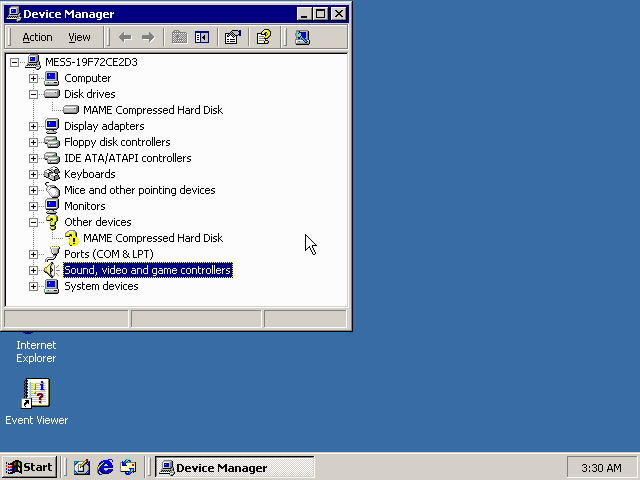Select MAME Compressed Hard Disk under Other devices

[152, 238]
